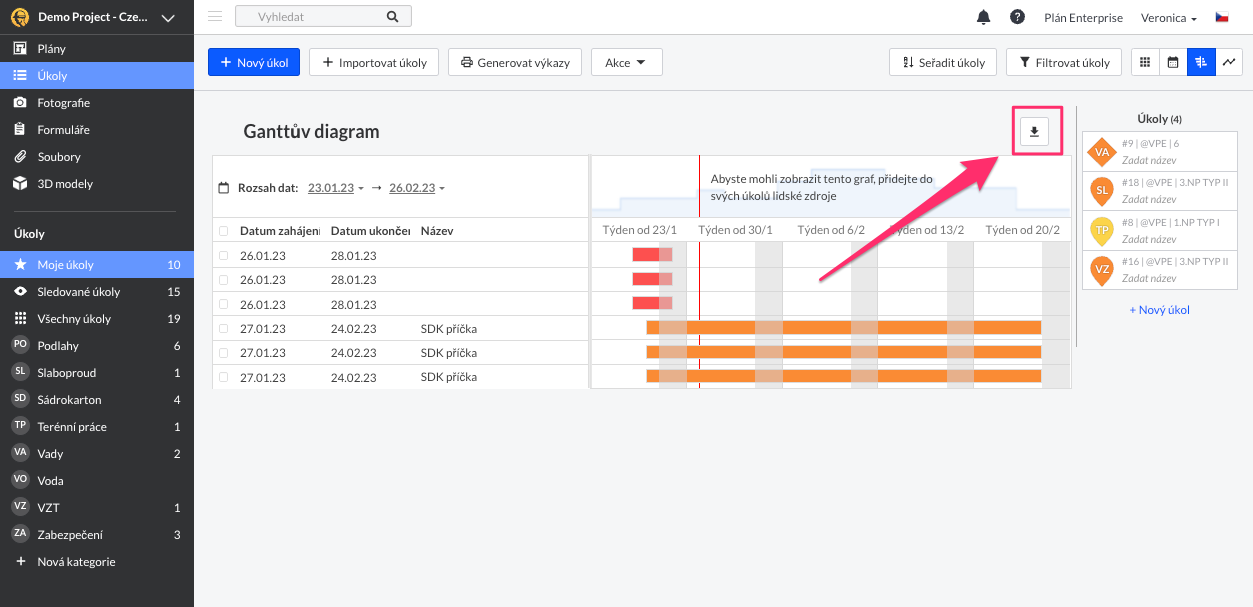The height and width of the screenshot is (607, 1253).
Task: Click the Plán Enterprise label
Action: coord(1083,18)
